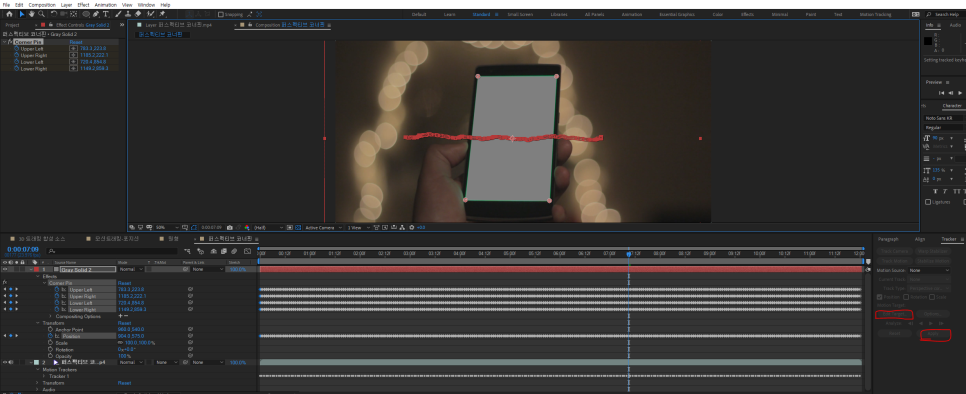
Task: Open the Show Channel color icon
Action: 247,227
